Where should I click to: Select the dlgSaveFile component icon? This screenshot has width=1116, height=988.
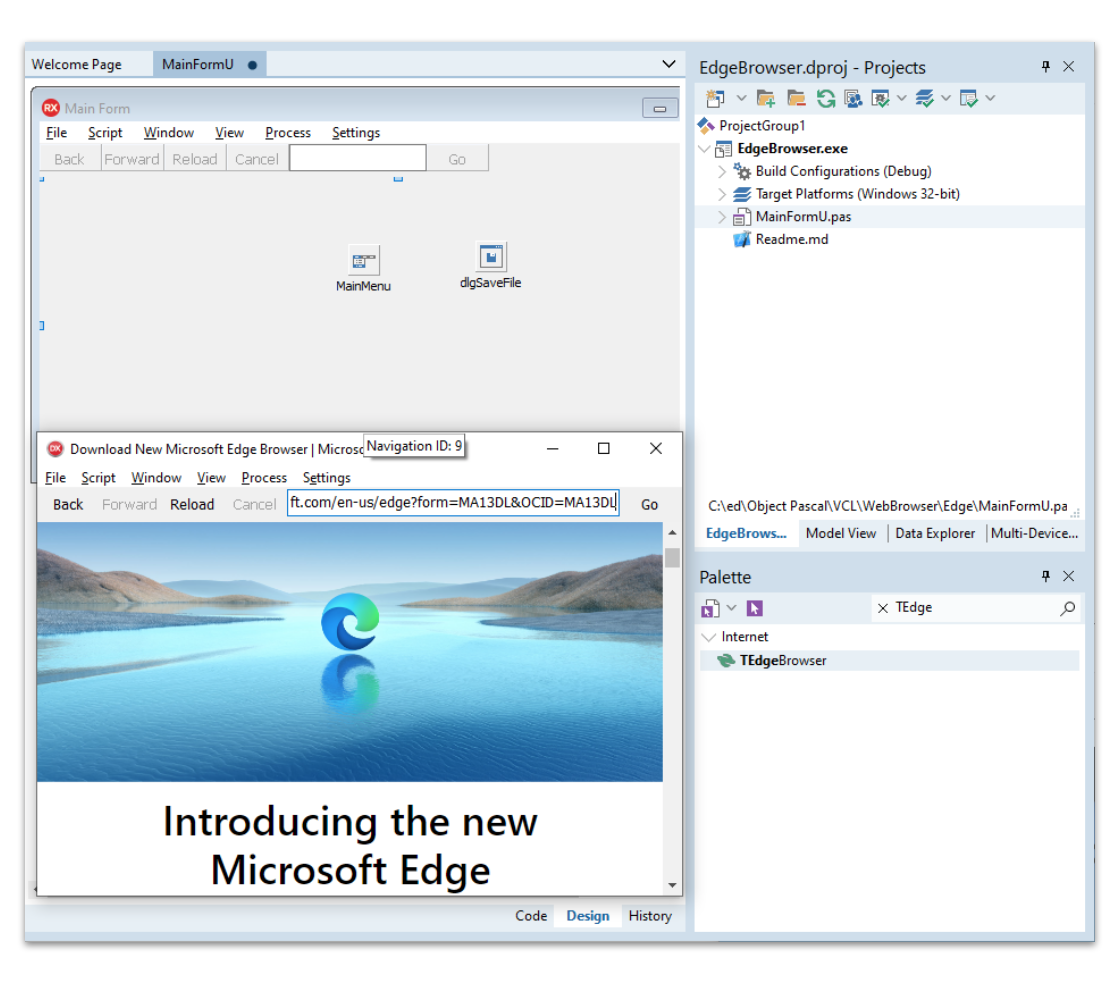click(491, 256)
